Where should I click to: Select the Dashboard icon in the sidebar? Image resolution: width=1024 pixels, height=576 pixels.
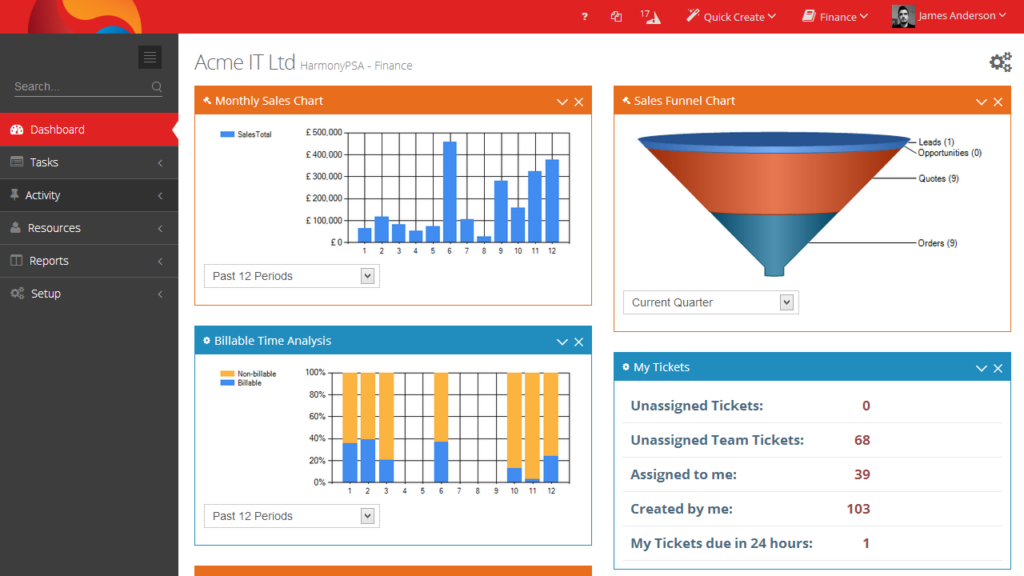tap(17, 129)
